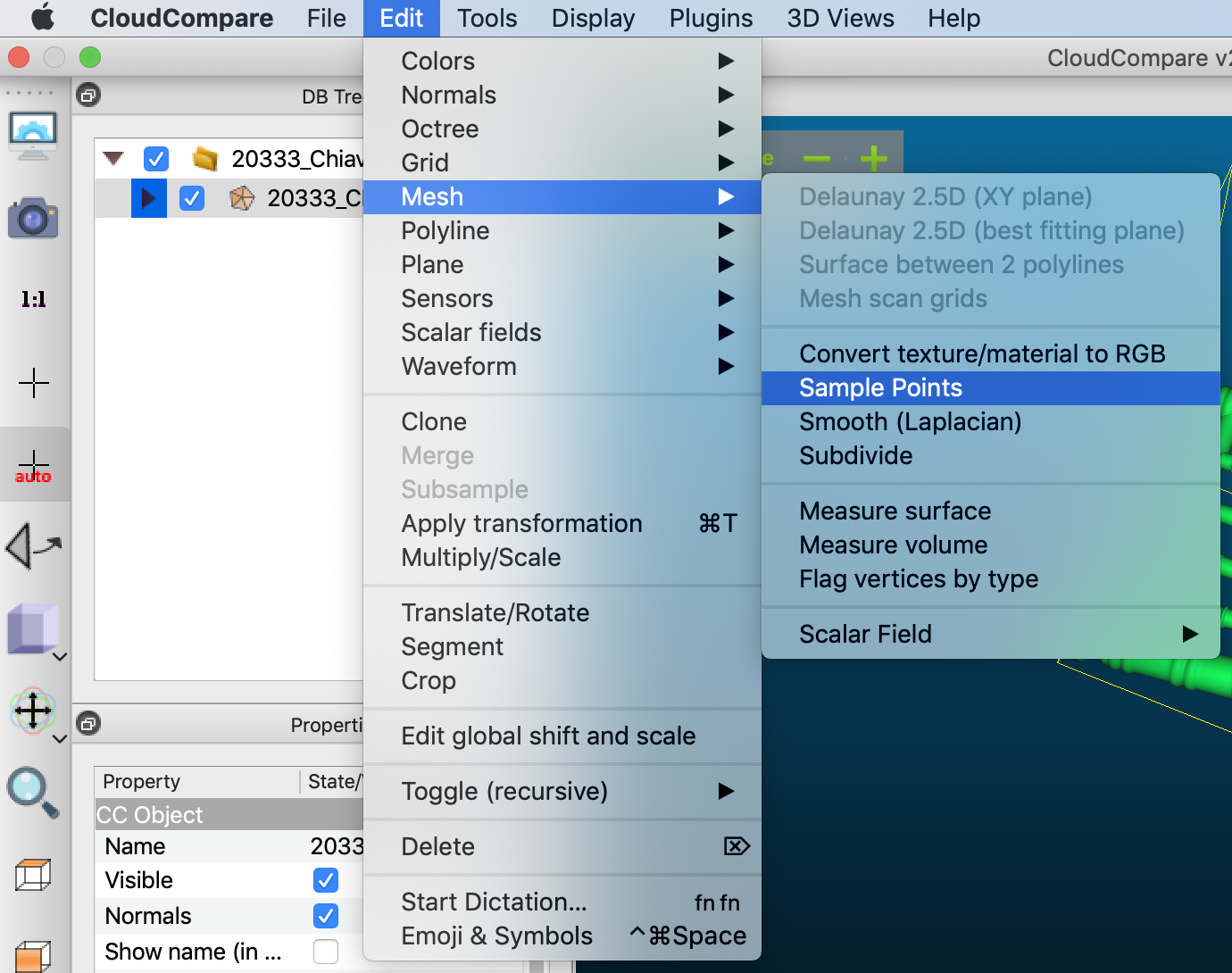The image size is (1232, 973).
Task: Expand the 20333_C mesh tree node
Action: click(149, 198)
